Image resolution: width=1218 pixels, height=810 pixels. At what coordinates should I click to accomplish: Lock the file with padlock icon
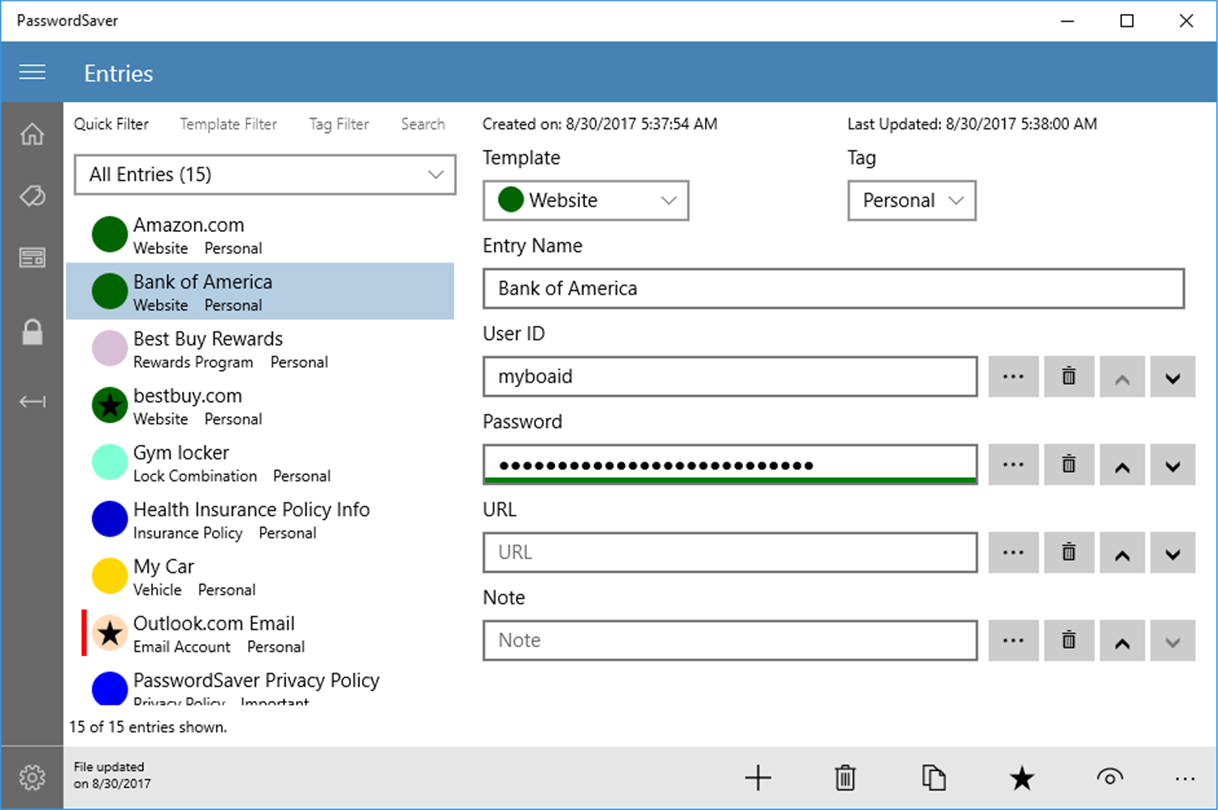[32, 331]
